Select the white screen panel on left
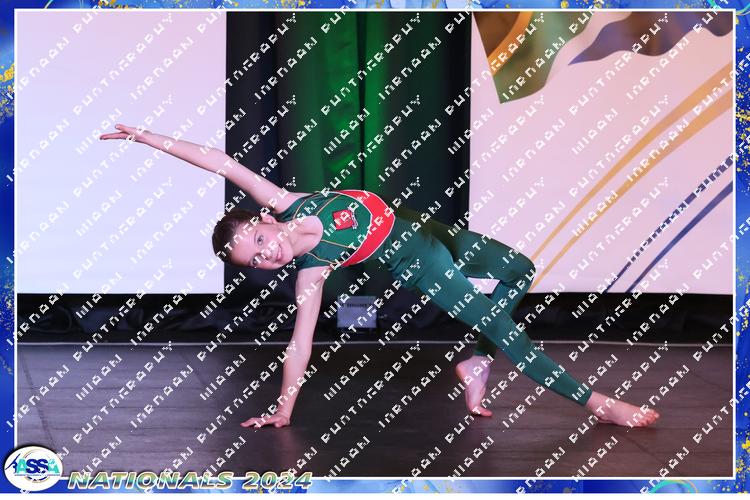The image size is (750, 500). coord(110,220)
